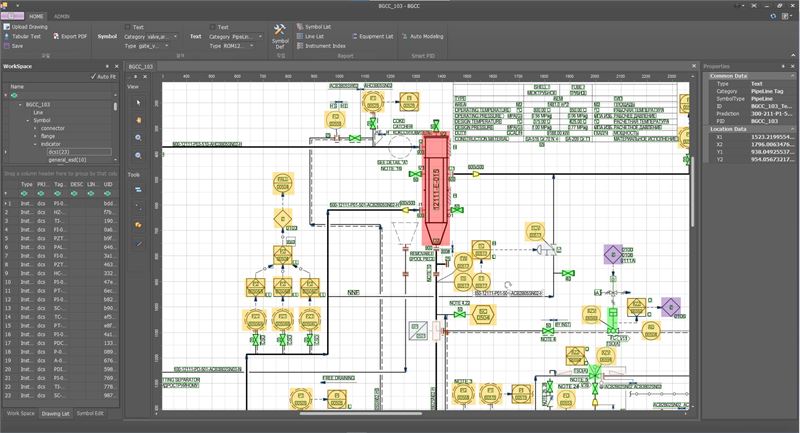Switch to the Work Space bottom tab

21,413
